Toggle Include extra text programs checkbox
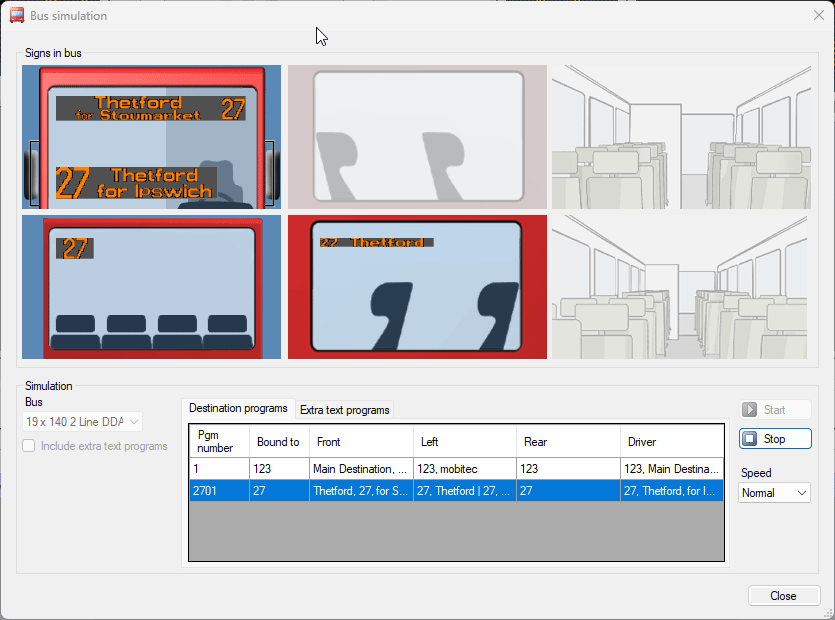The image size is (835, 620). pos(29,446)
